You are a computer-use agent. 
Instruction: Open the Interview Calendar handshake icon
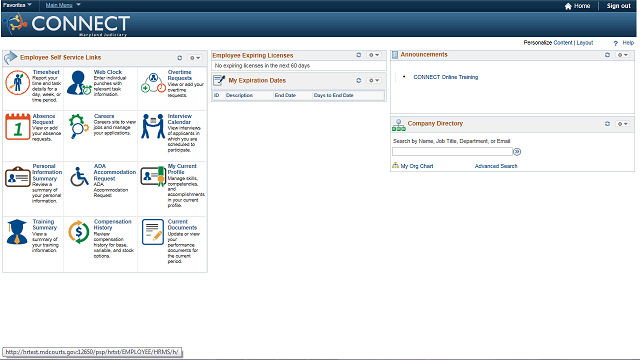point(153,127)
